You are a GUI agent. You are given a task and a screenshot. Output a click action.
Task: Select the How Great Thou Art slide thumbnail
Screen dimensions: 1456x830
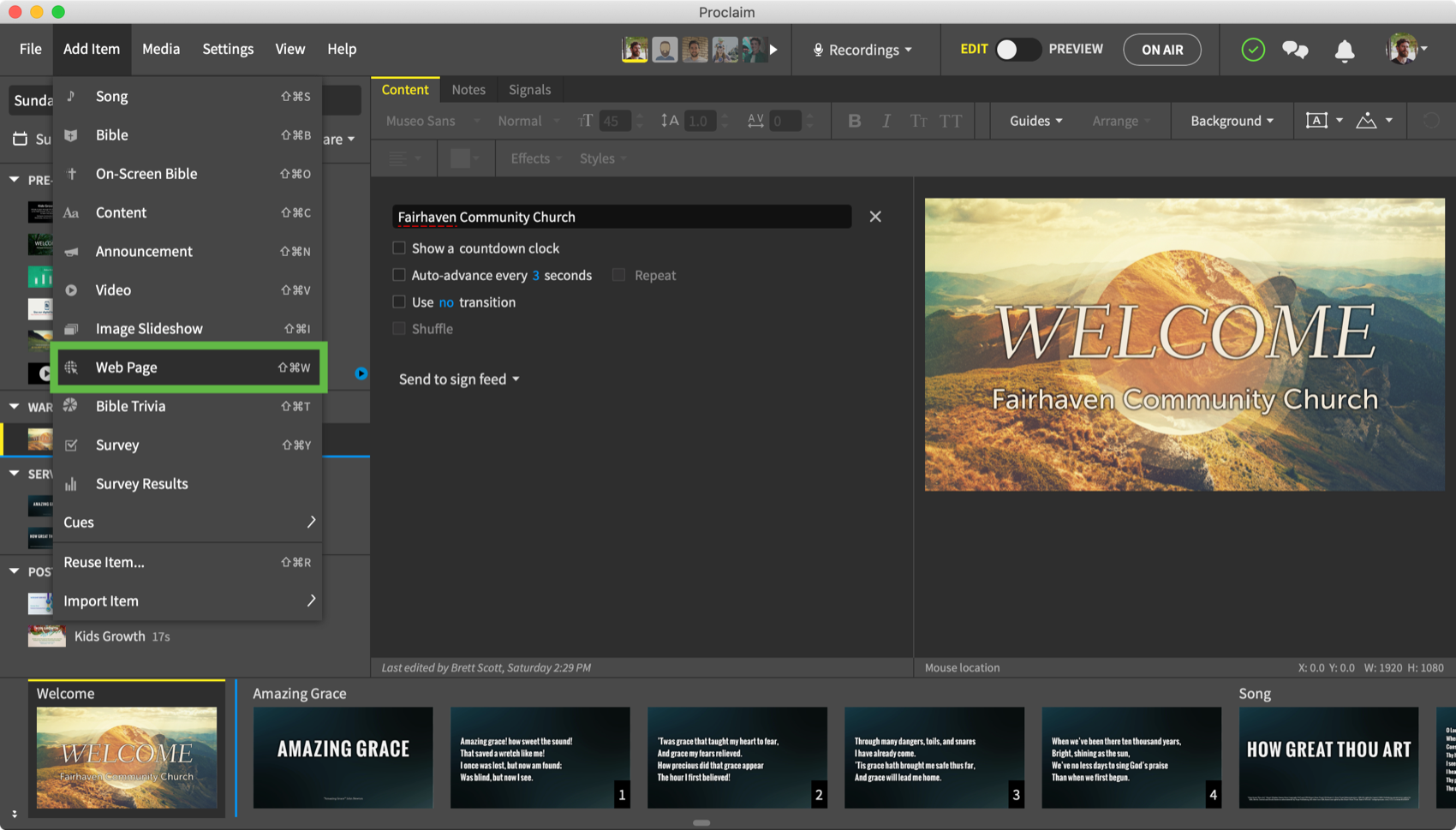click(1328, 757)
